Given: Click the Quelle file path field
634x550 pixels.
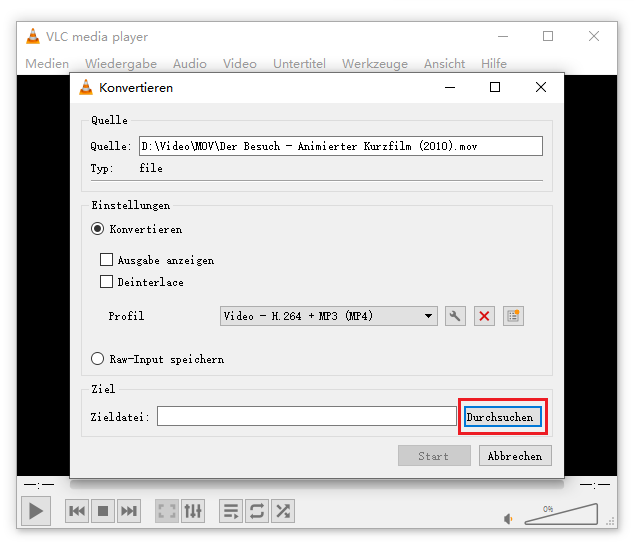Looking at the screenshot, I should click(341, 146).
